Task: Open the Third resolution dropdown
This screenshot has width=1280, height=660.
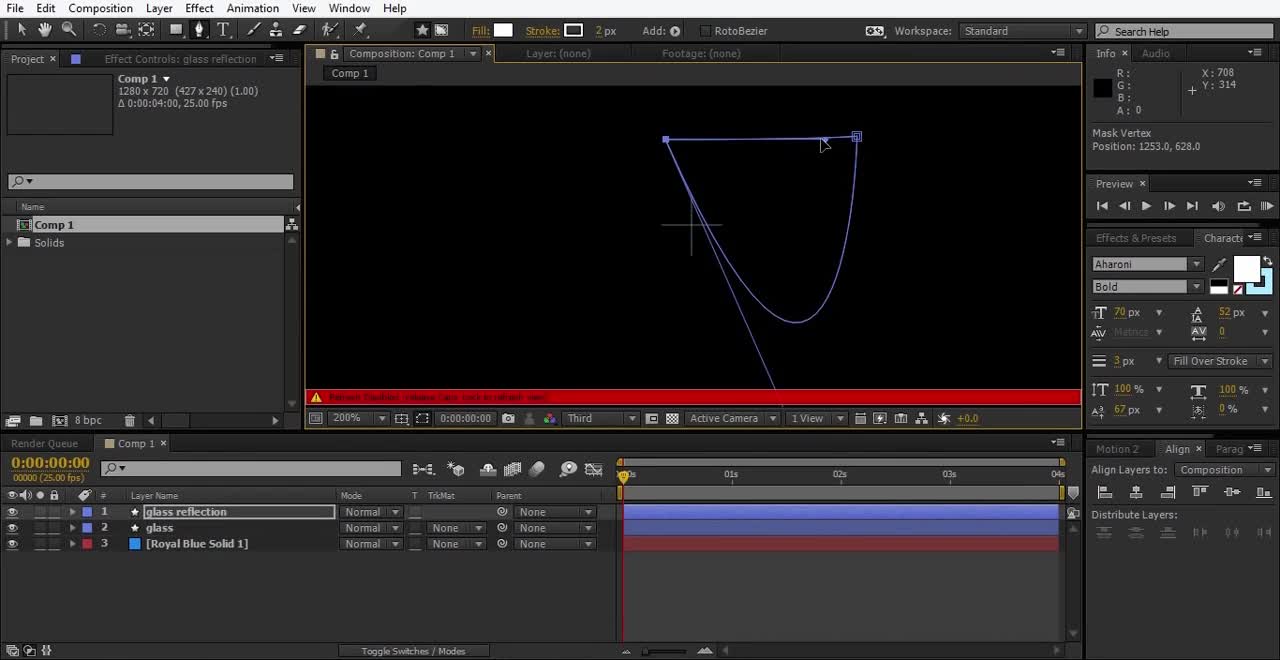Action: 602,418
